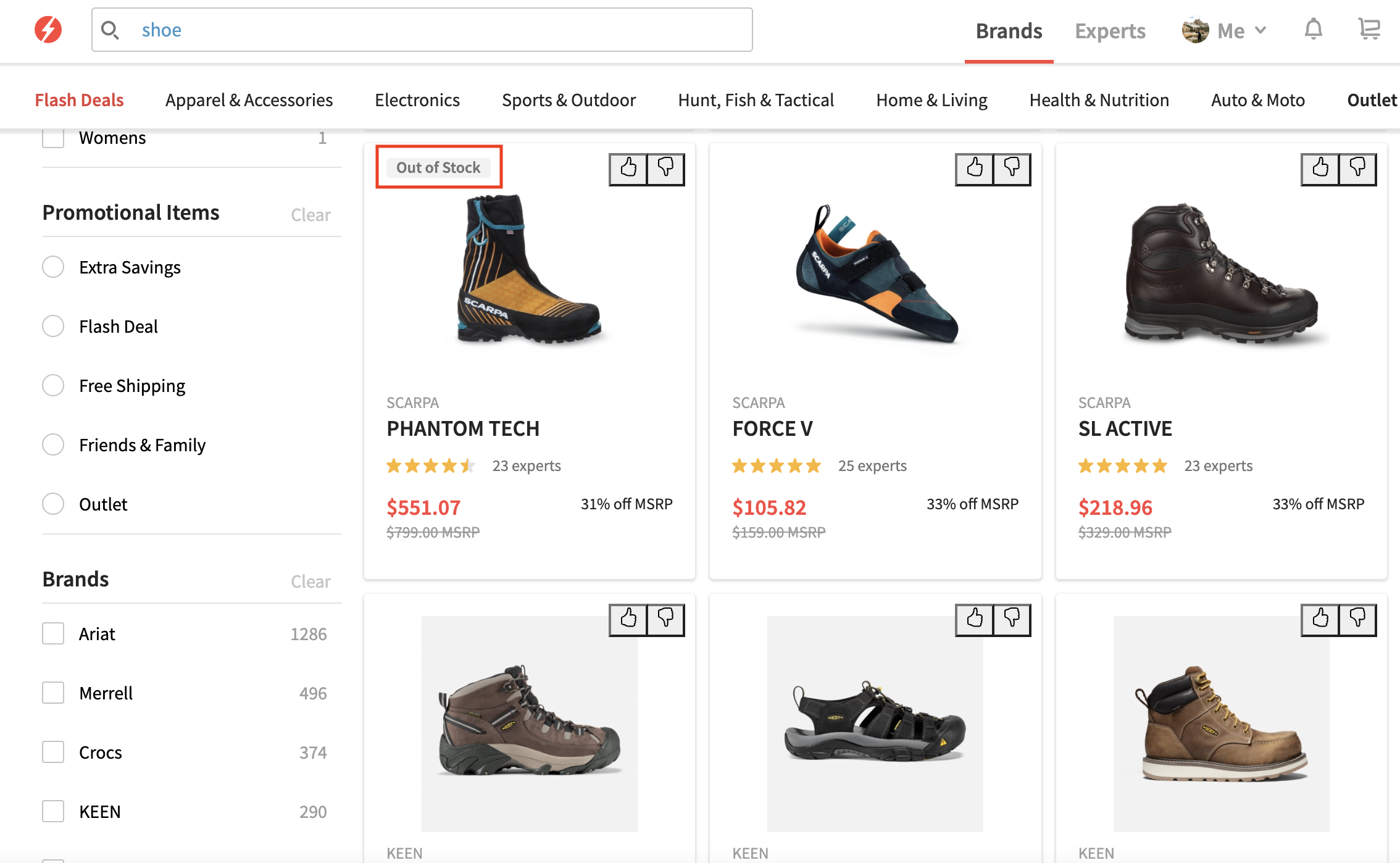Click the Out of Stock badge
1400x863 pixels.
pos(438,167)
